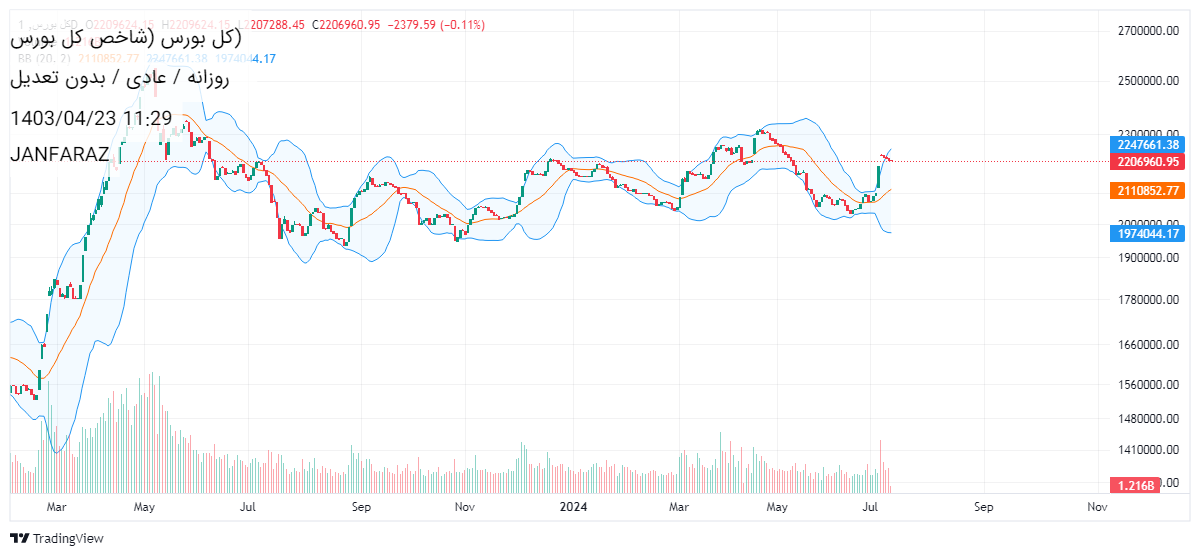Click the orange 2110852.77 basis label

[x=1147, y=191]
